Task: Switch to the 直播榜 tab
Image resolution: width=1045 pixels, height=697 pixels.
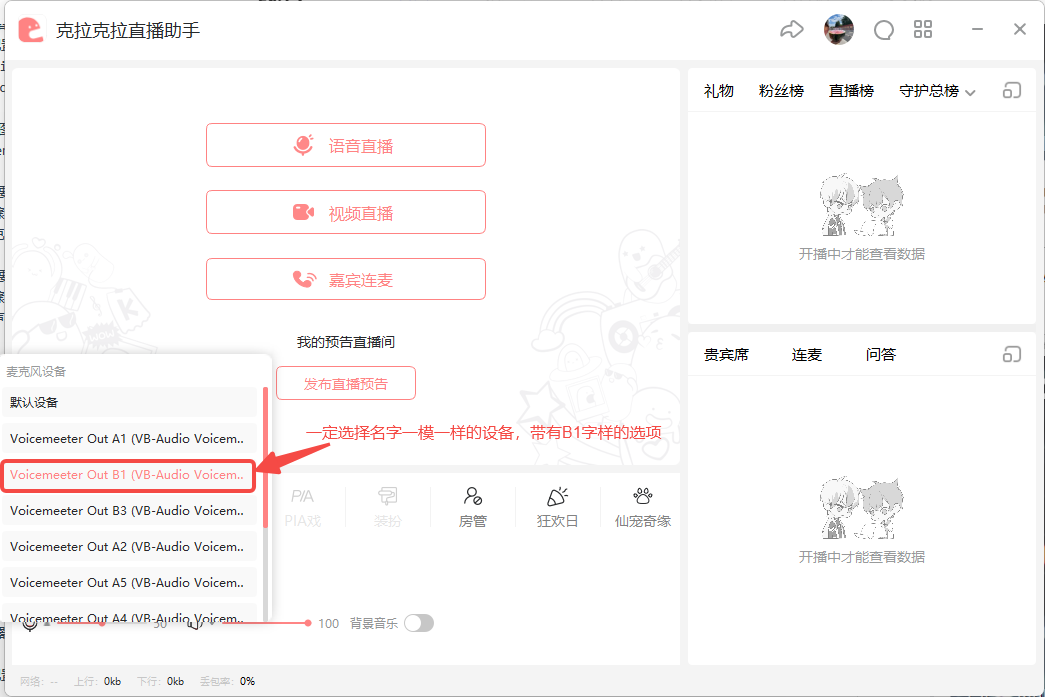Action: pos(851,91)
